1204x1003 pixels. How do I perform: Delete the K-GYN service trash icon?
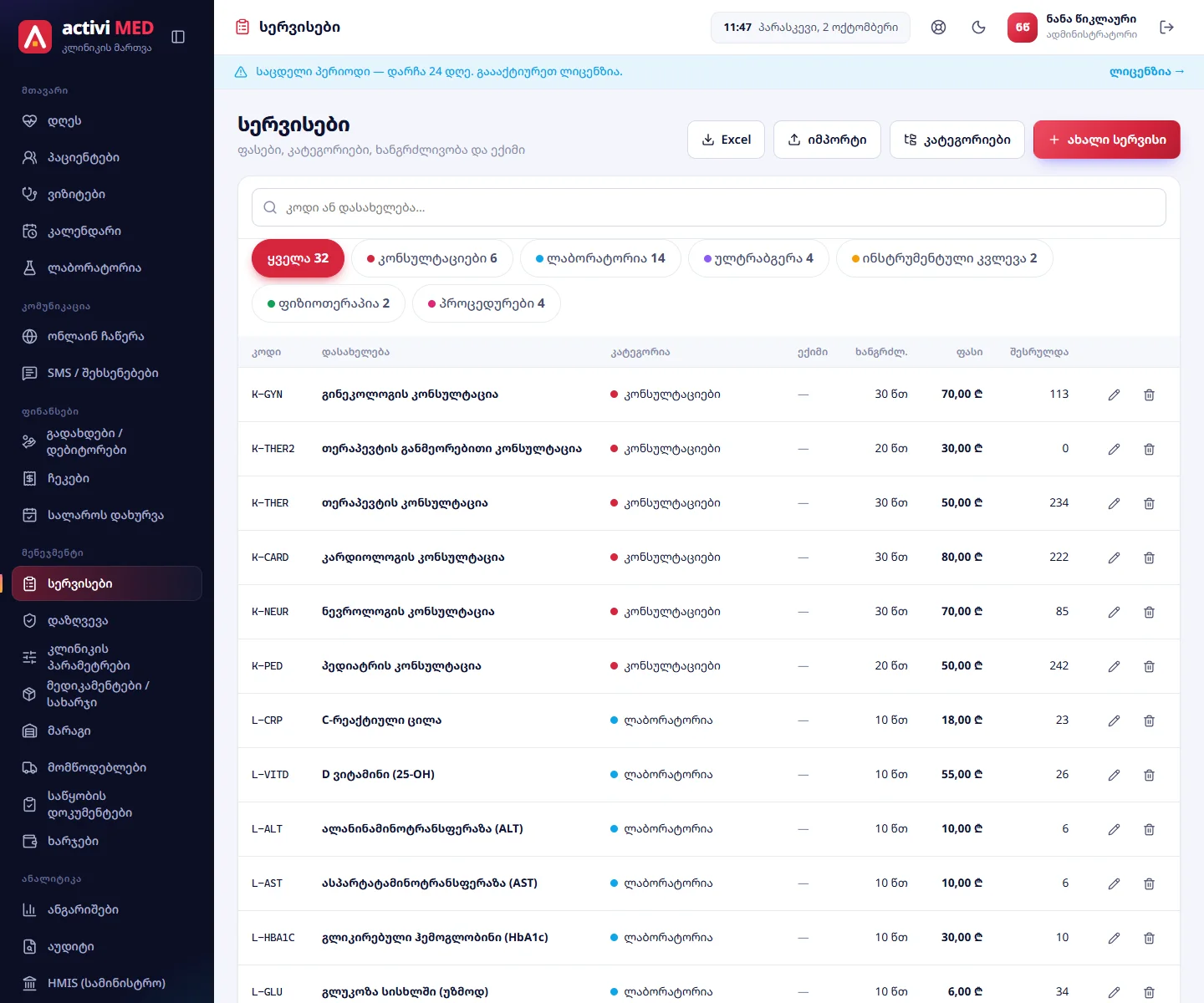tap(1149, 395)
